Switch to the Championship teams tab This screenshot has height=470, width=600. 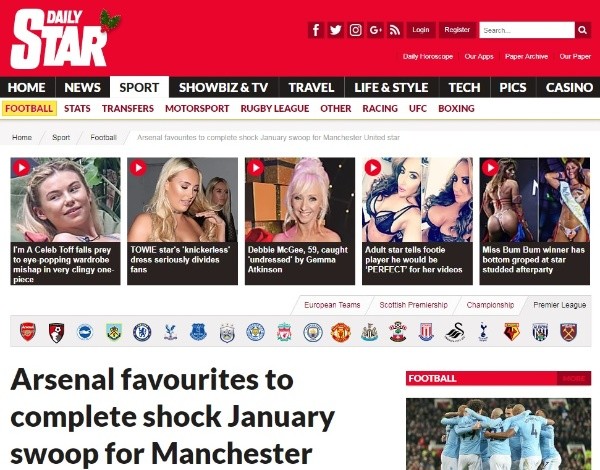[490, 305]
